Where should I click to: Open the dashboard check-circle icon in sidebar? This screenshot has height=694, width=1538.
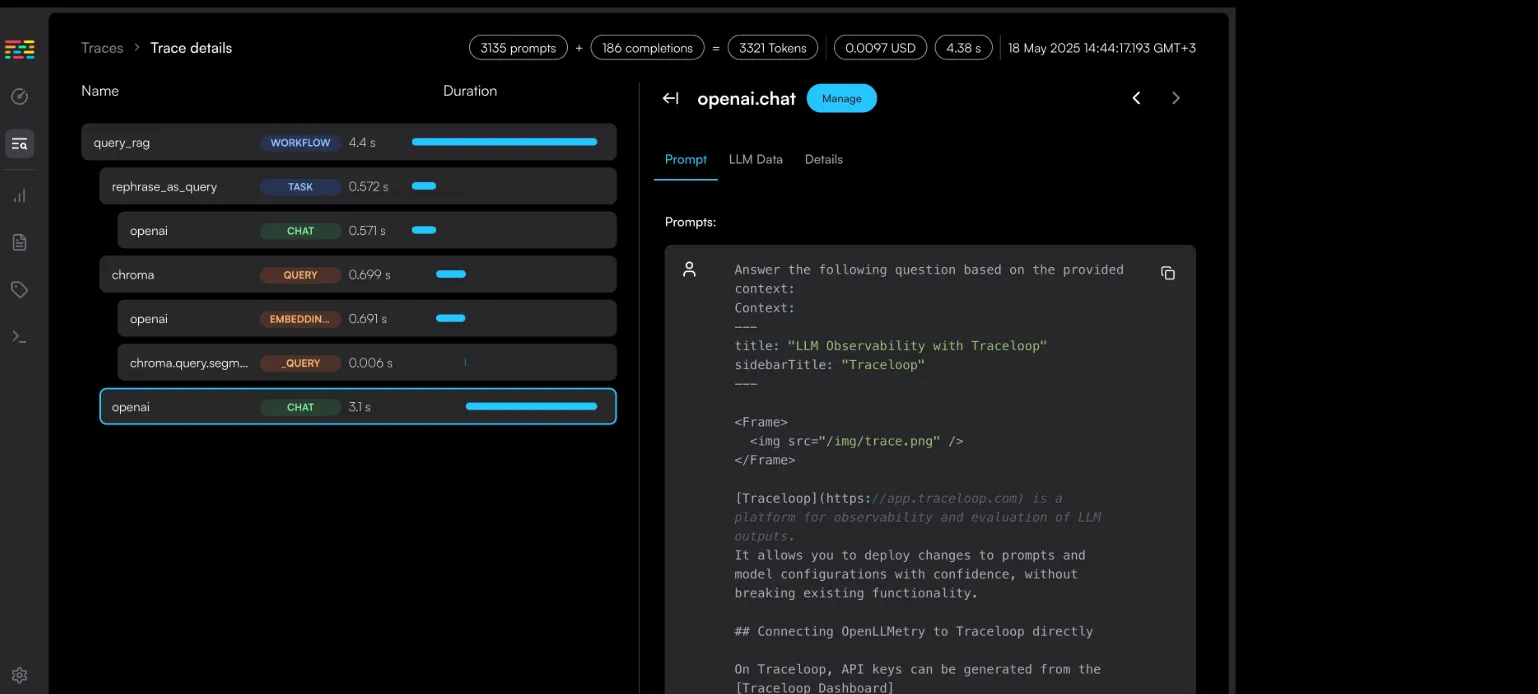click(19, 96)
